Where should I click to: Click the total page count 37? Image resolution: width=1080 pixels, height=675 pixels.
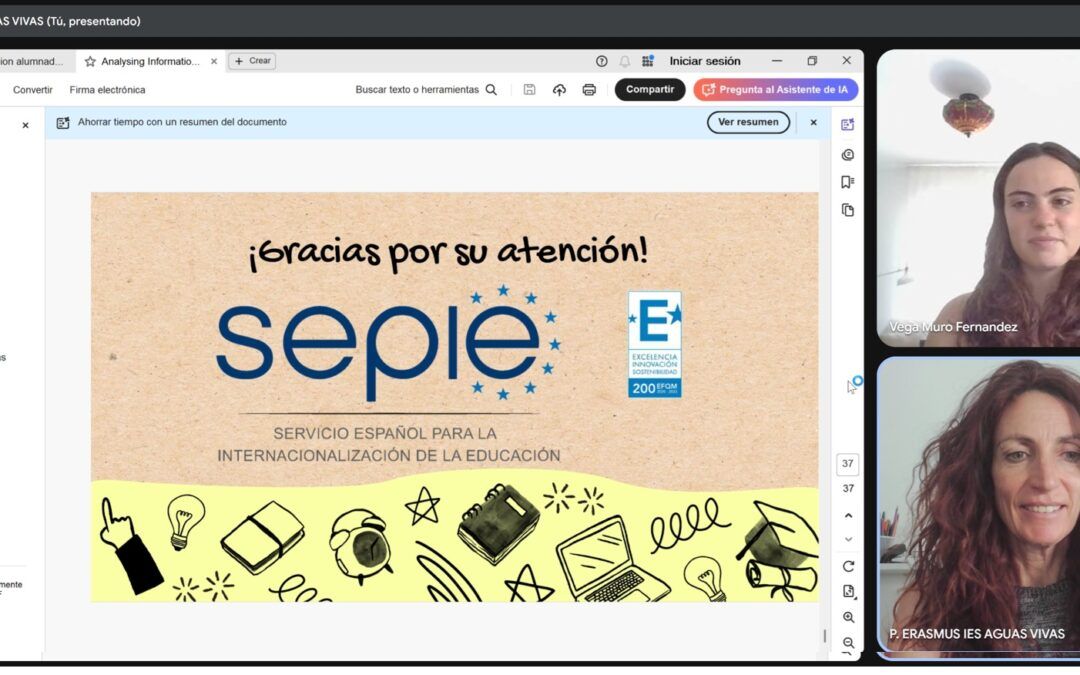click(x=848, y=488)
